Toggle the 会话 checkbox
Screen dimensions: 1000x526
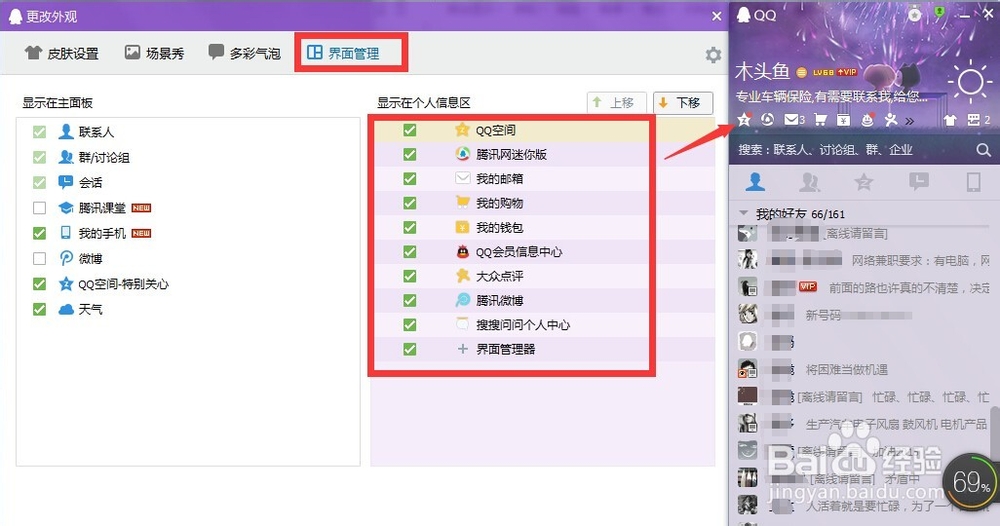(40, 182)
